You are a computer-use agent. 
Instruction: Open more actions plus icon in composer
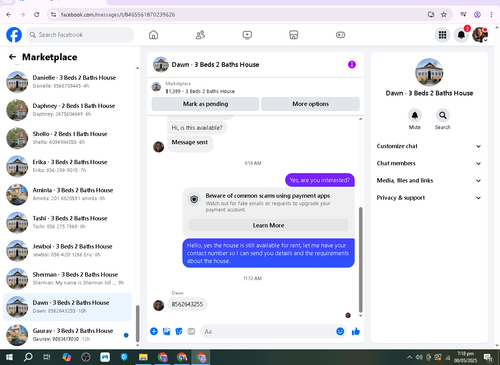(154, 331)
